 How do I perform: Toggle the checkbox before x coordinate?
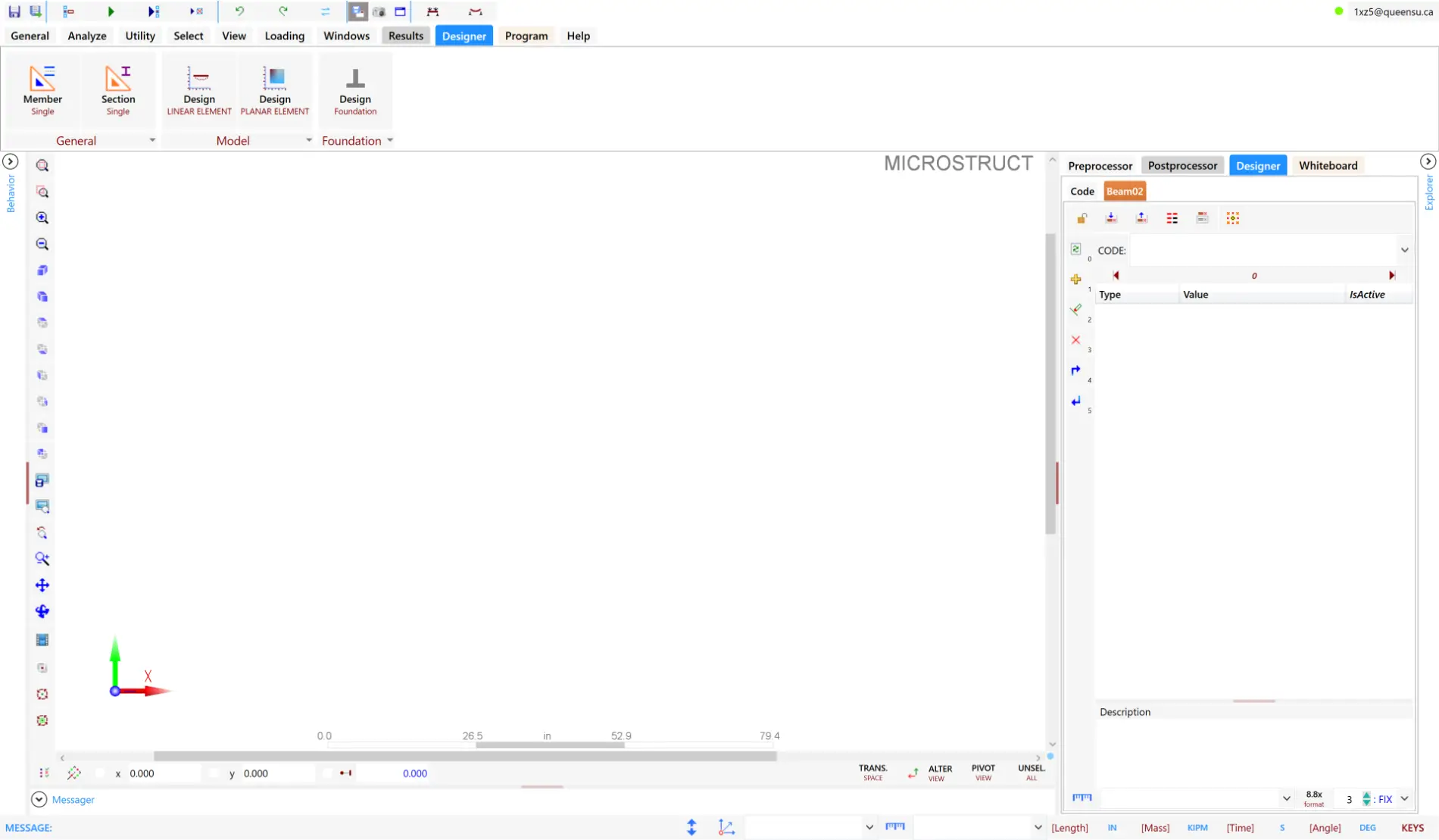click(x=101, y=773)
